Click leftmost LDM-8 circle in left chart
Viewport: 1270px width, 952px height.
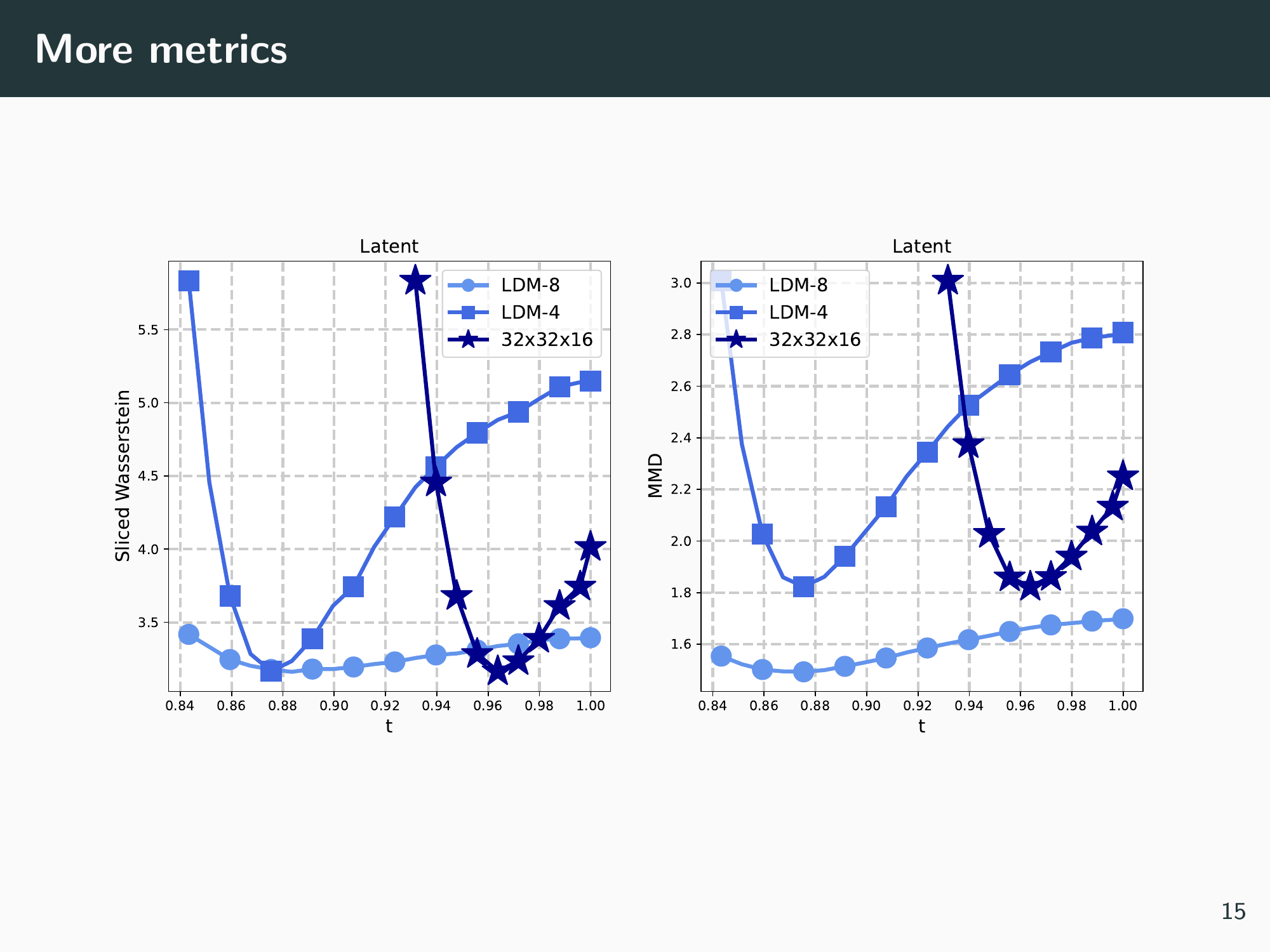coord(189,634)
